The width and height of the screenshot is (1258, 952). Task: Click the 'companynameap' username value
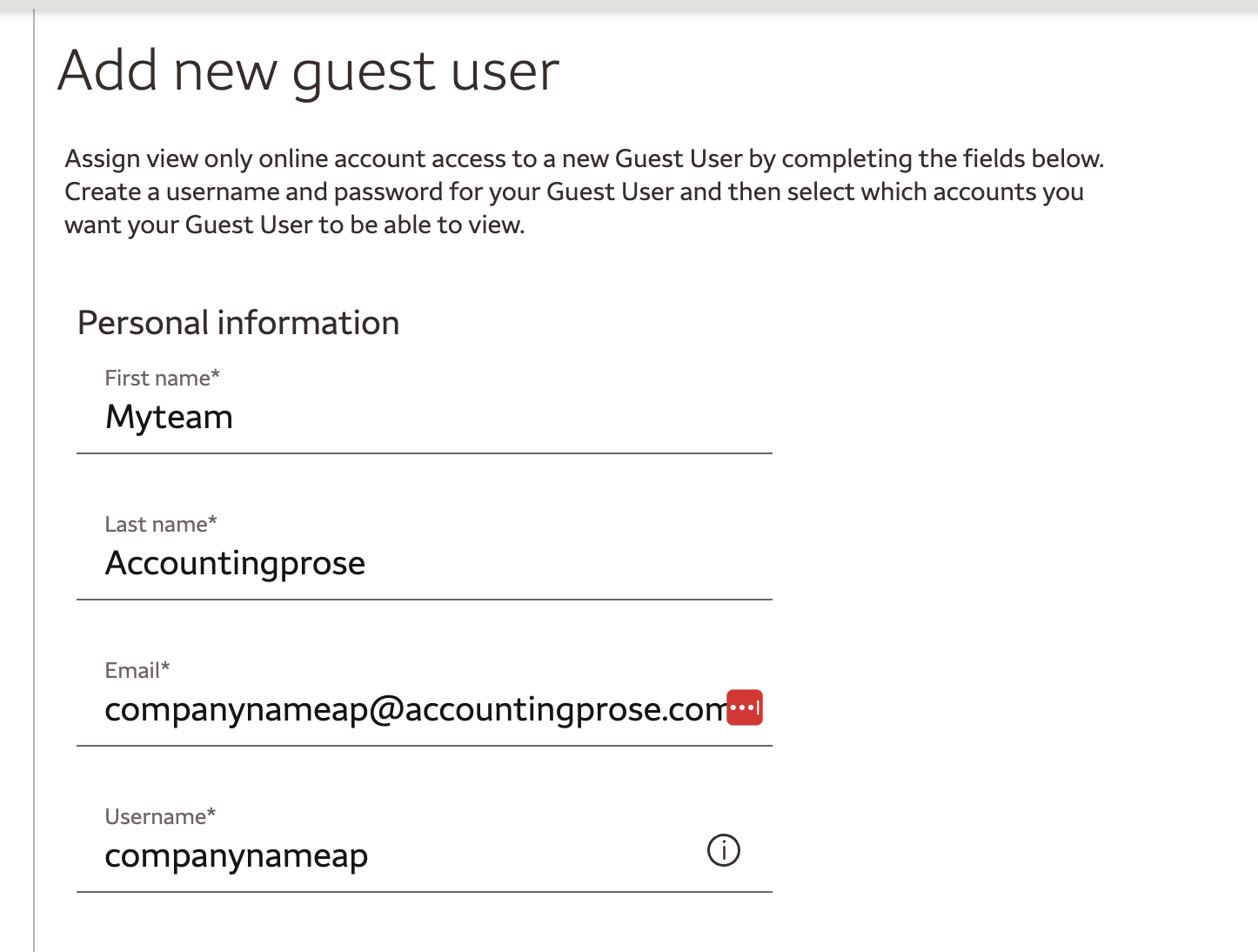point(236,855)
